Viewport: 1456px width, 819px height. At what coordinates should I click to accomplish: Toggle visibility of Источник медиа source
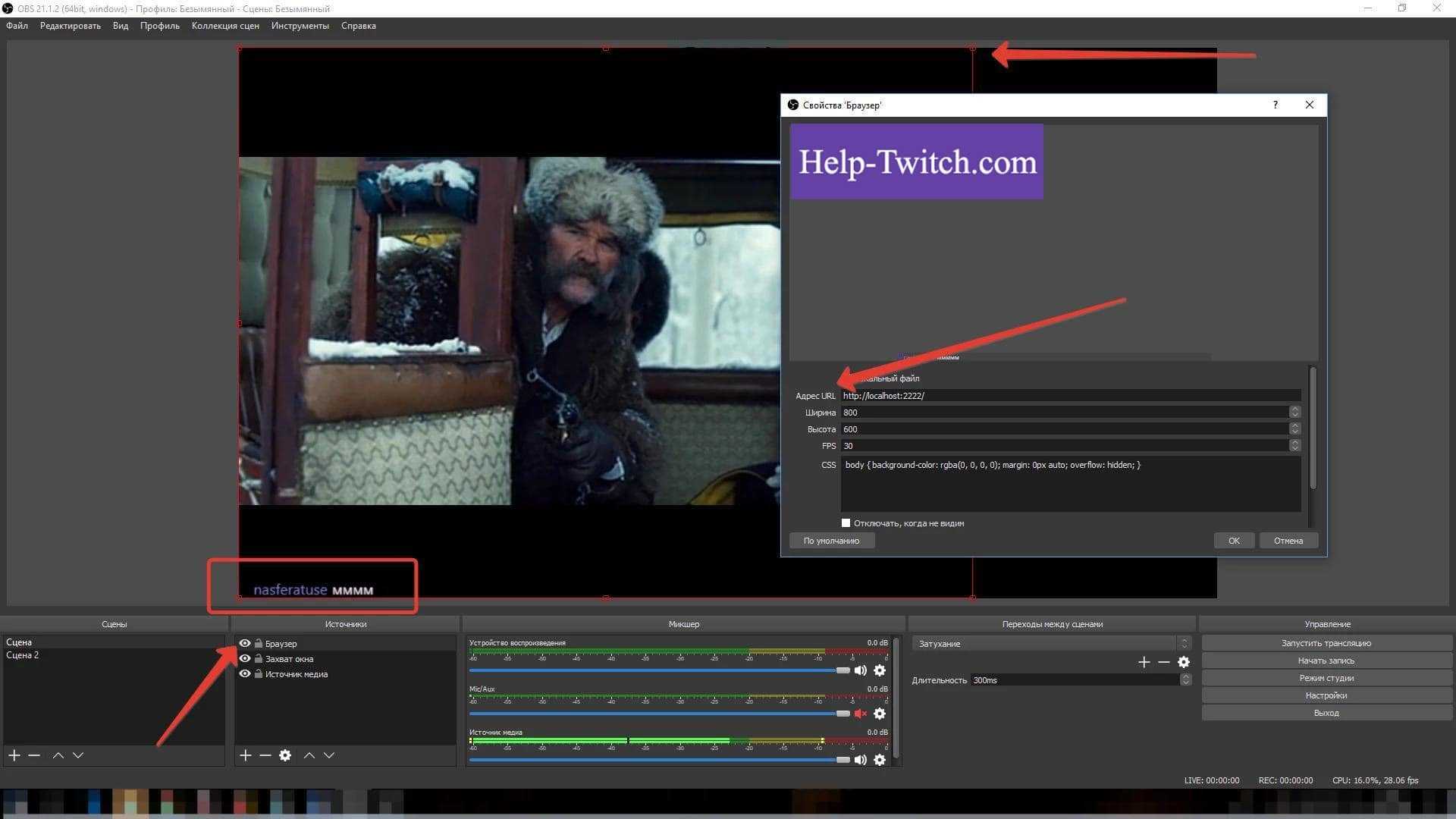coord(245,673)
